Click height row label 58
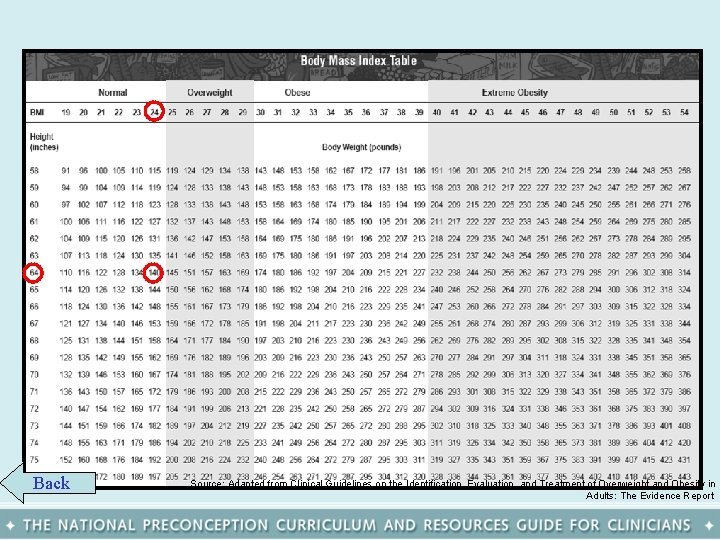 point(34,170)
